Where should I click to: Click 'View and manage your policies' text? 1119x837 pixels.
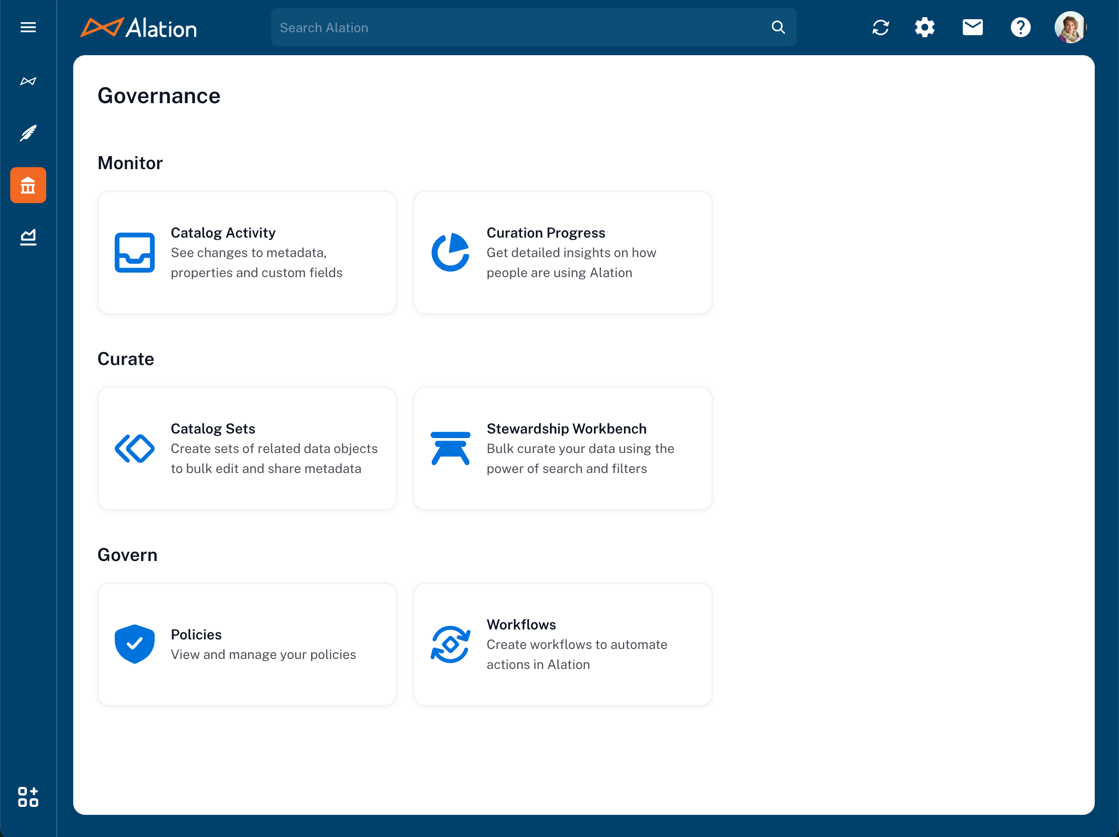pos(263,654)
